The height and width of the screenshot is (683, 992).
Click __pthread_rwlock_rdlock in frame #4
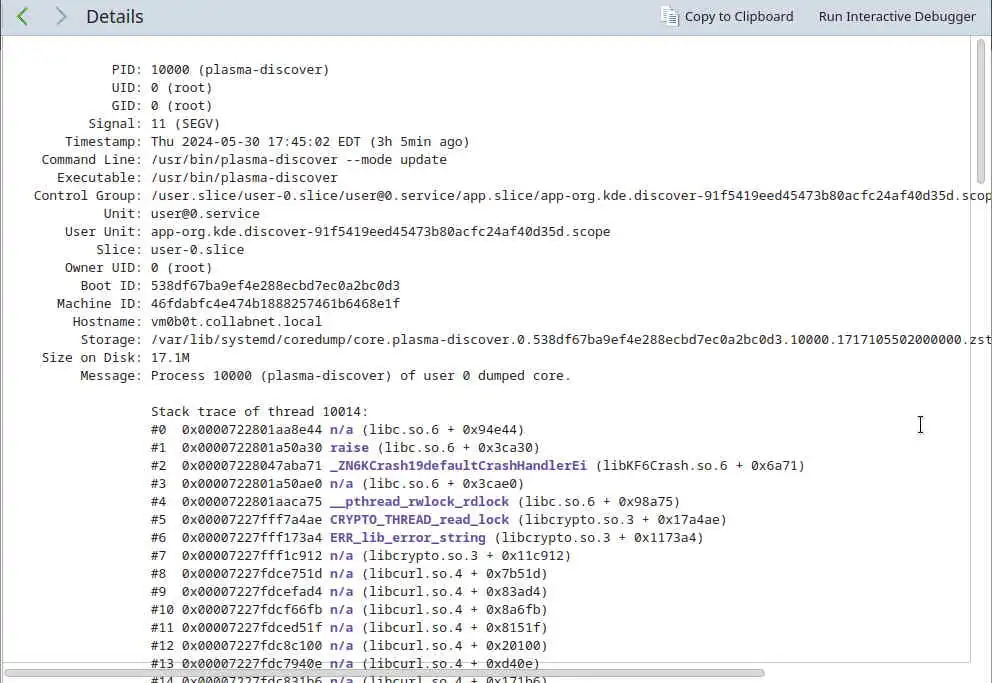click(x=419, y=501)
